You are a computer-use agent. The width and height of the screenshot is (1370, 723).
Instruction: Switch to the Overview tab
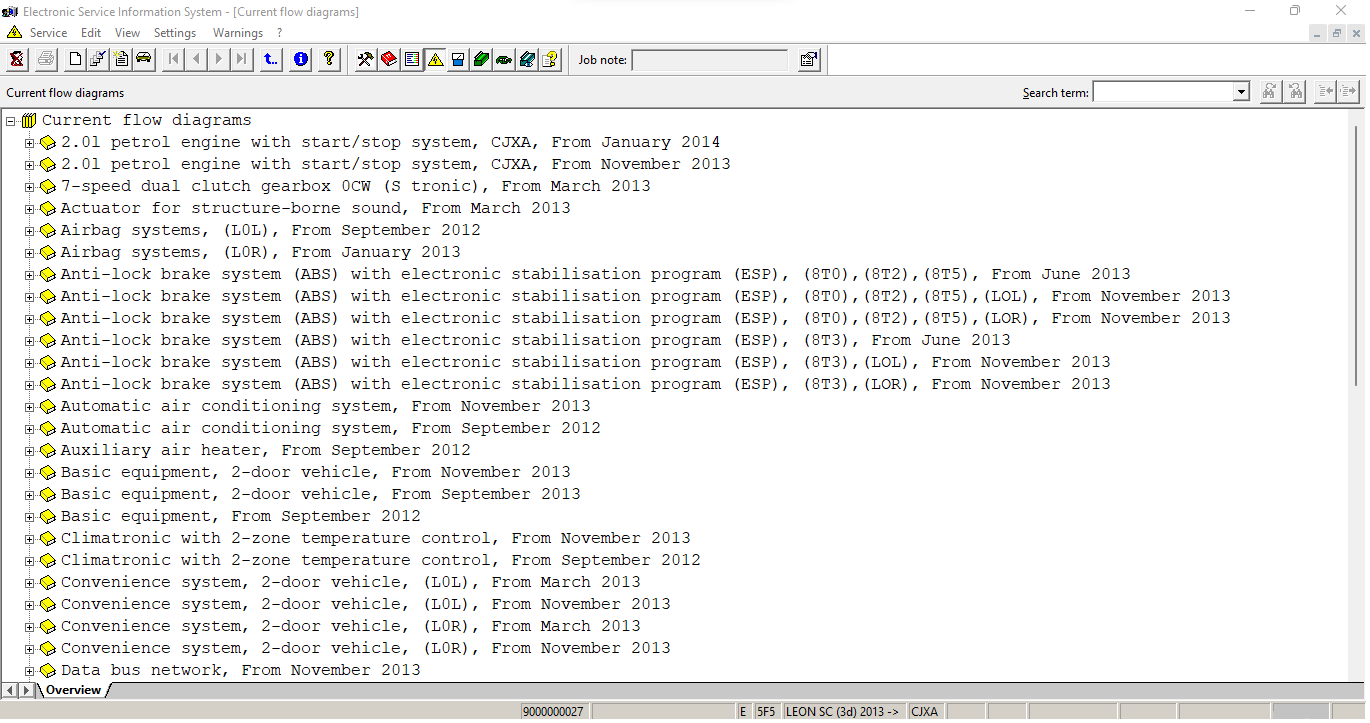73,690
